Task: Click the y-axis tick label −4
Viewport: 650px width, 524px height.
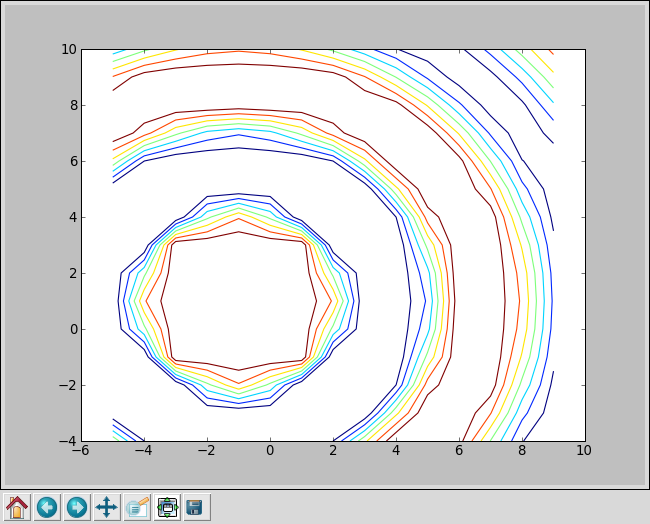Action: [x=67, y=441]
